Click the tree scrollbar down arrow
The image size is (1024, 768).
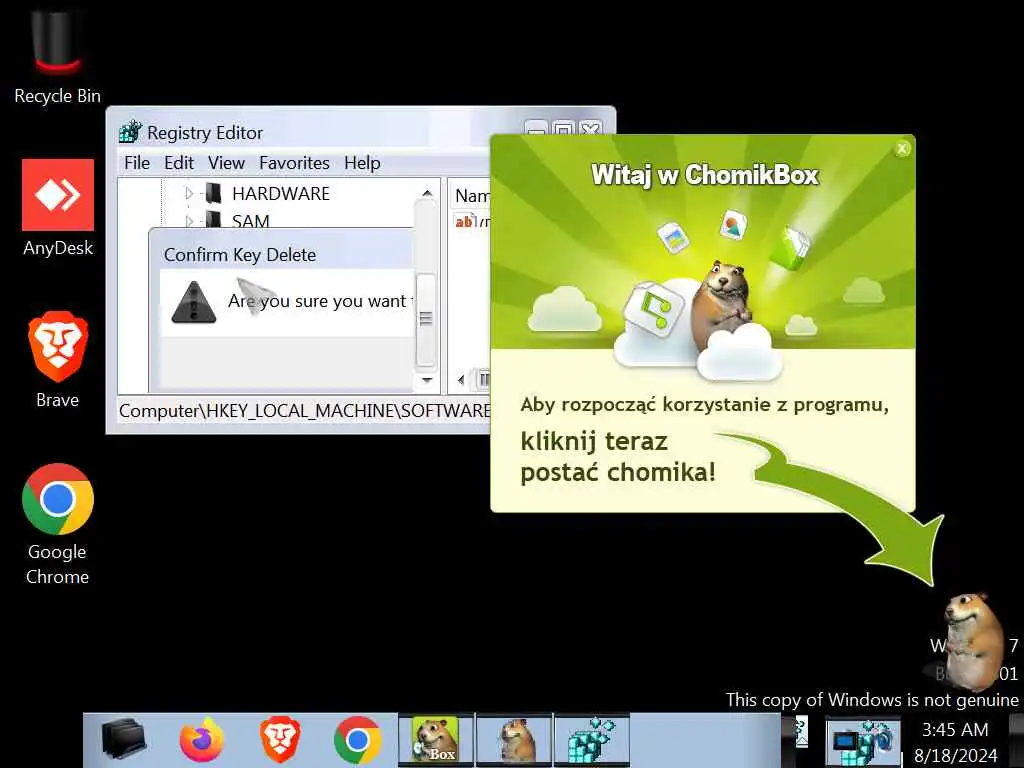tap(426, 379)
